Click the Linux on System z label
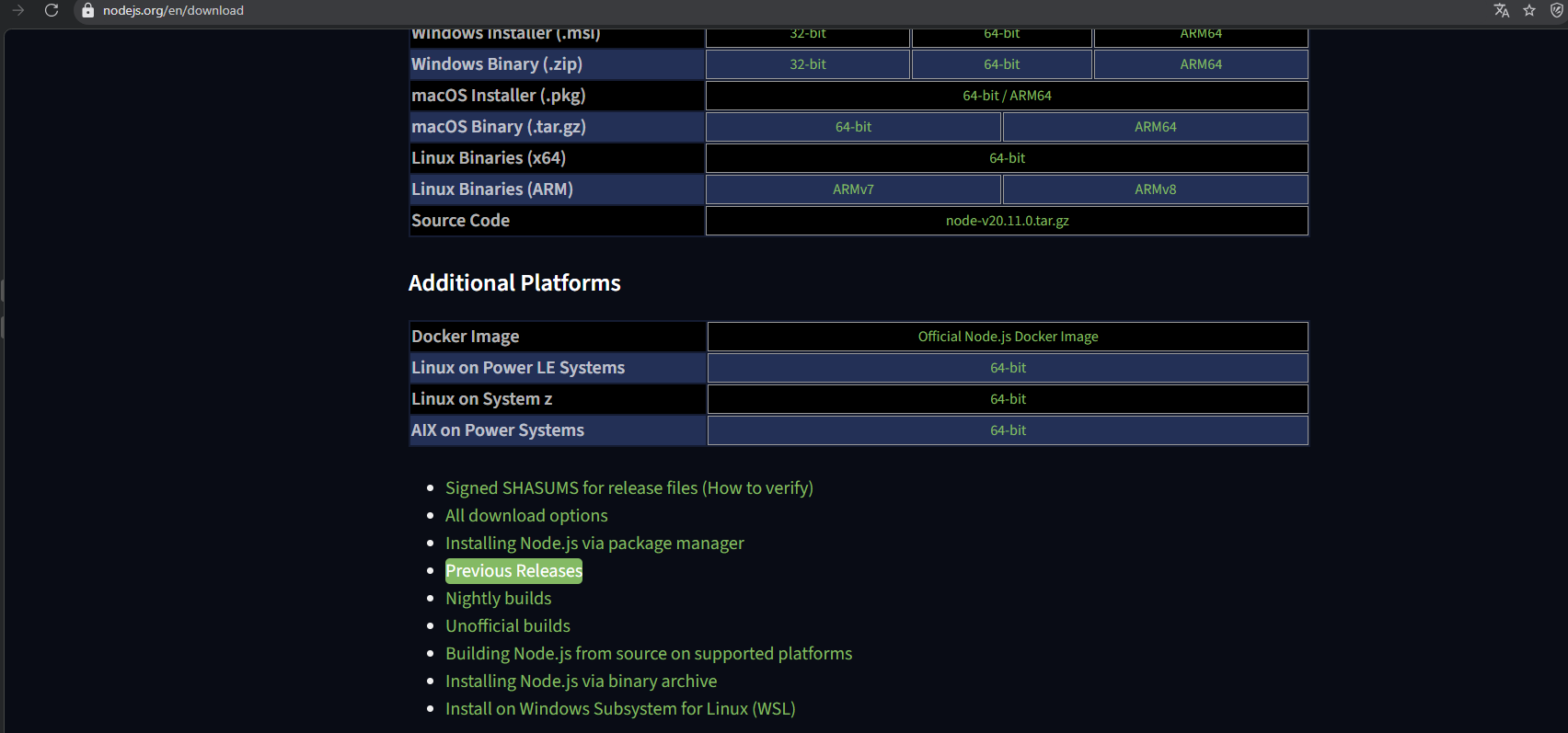The width and height of the screenshot is (1568, 733). coord(482,399)
